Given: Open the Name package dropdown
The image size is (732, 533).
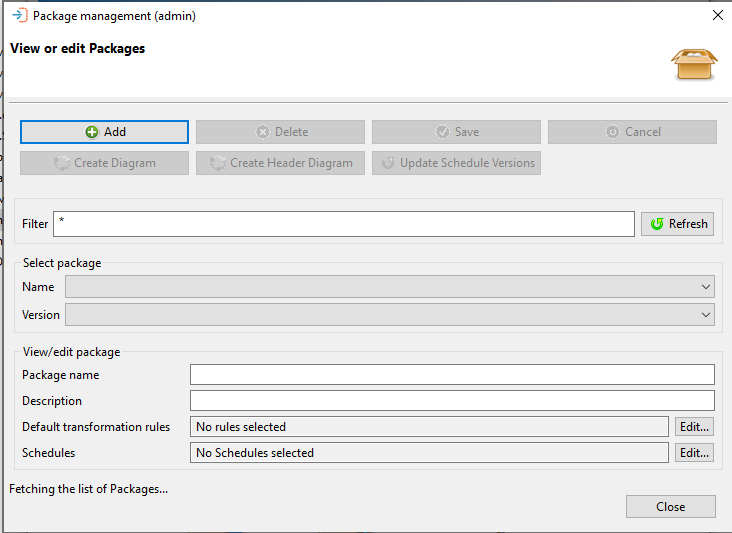Looking at the screenshot, I should [x=390, y=287].
